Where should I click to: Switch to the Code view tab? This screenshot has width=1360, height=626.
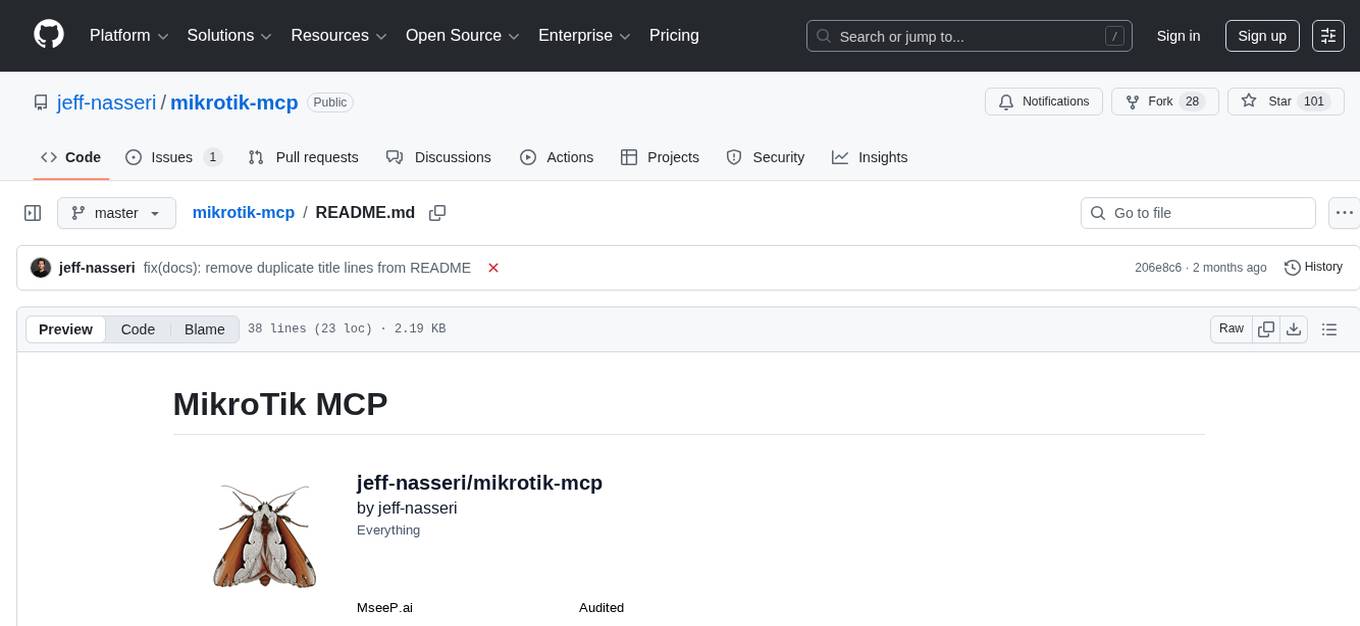point(137,329)
